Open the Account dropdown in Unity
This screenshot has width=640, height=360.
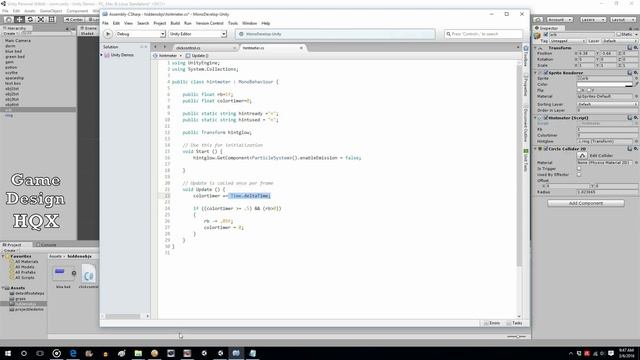pos(560,20)
